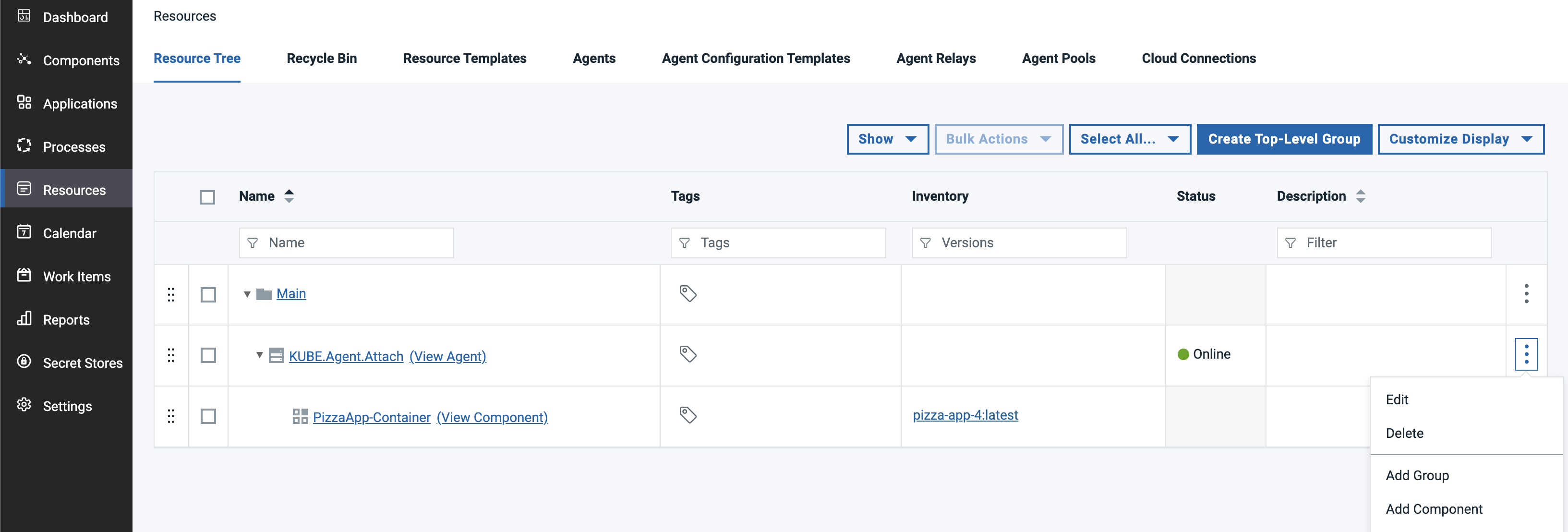The image size is (1568, 532).
Task: Click the Work Items sidebar icon
Action: 24,275
